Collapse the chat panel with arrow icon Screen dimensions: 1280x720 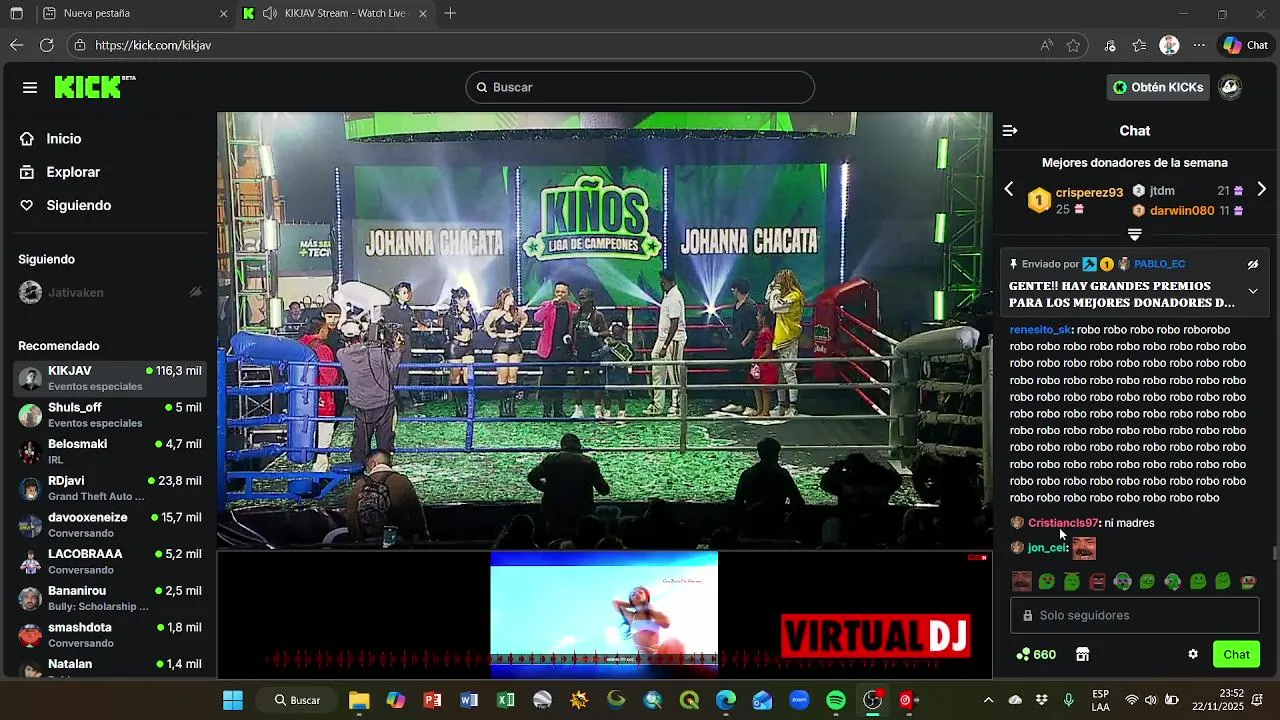pyautogui.click(x=1010, y=131)
